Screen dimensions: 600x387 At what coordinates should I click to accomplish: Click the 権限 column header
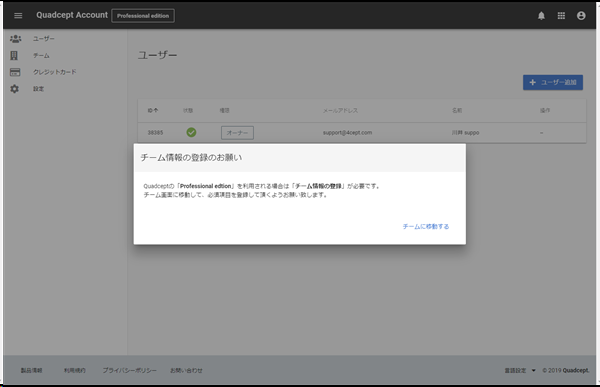click(225, 111)
